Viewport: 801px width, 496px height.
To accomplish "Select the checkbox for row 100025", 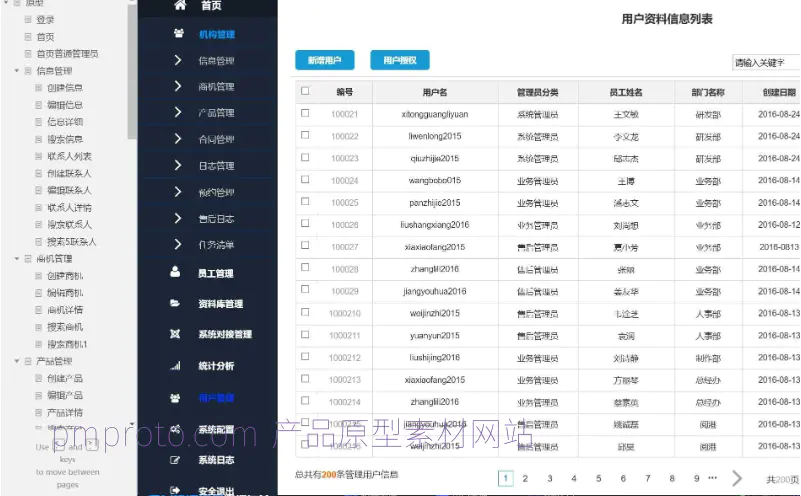I will click(305, 202).
